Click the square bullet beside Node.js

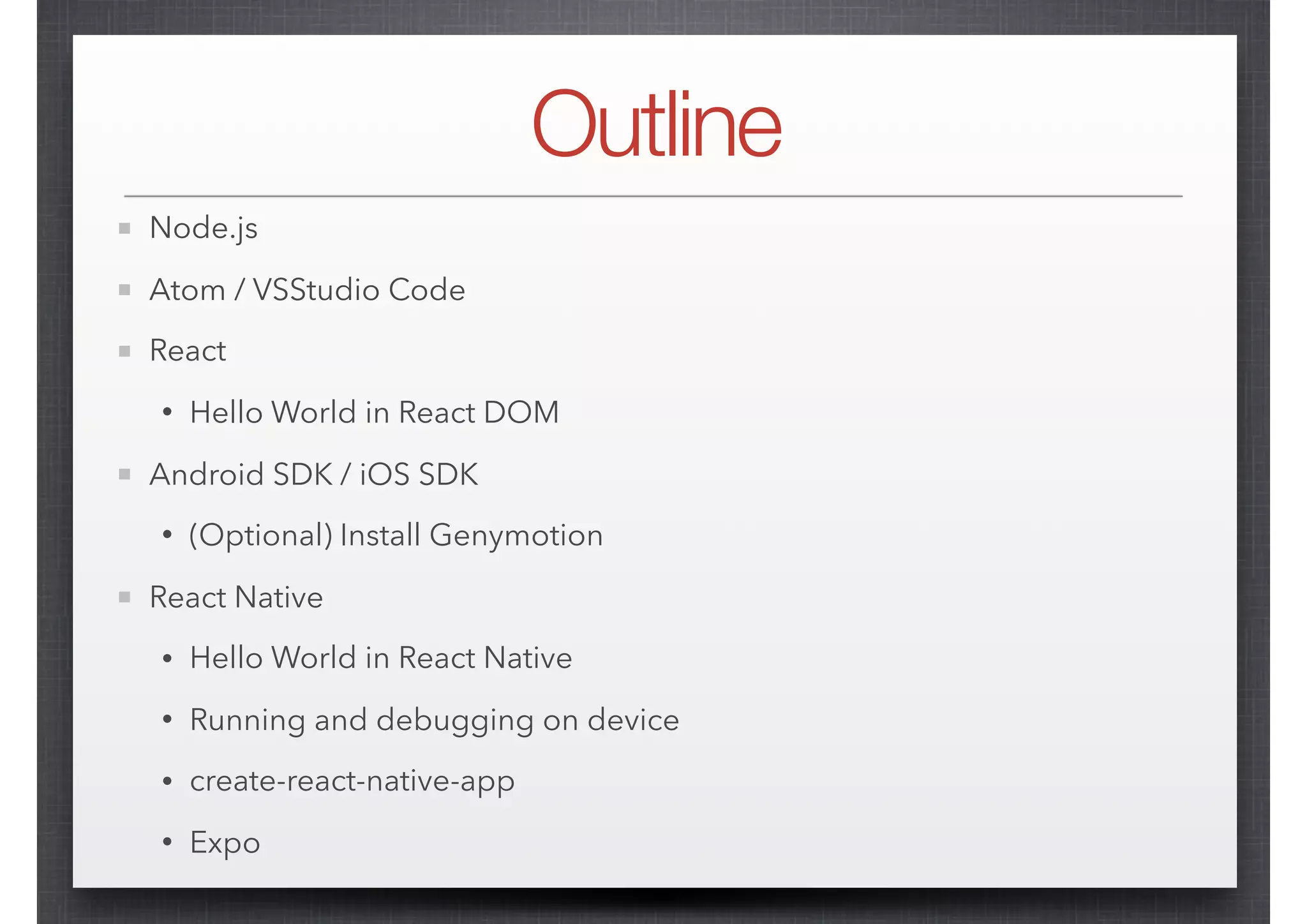coord(124,228)
